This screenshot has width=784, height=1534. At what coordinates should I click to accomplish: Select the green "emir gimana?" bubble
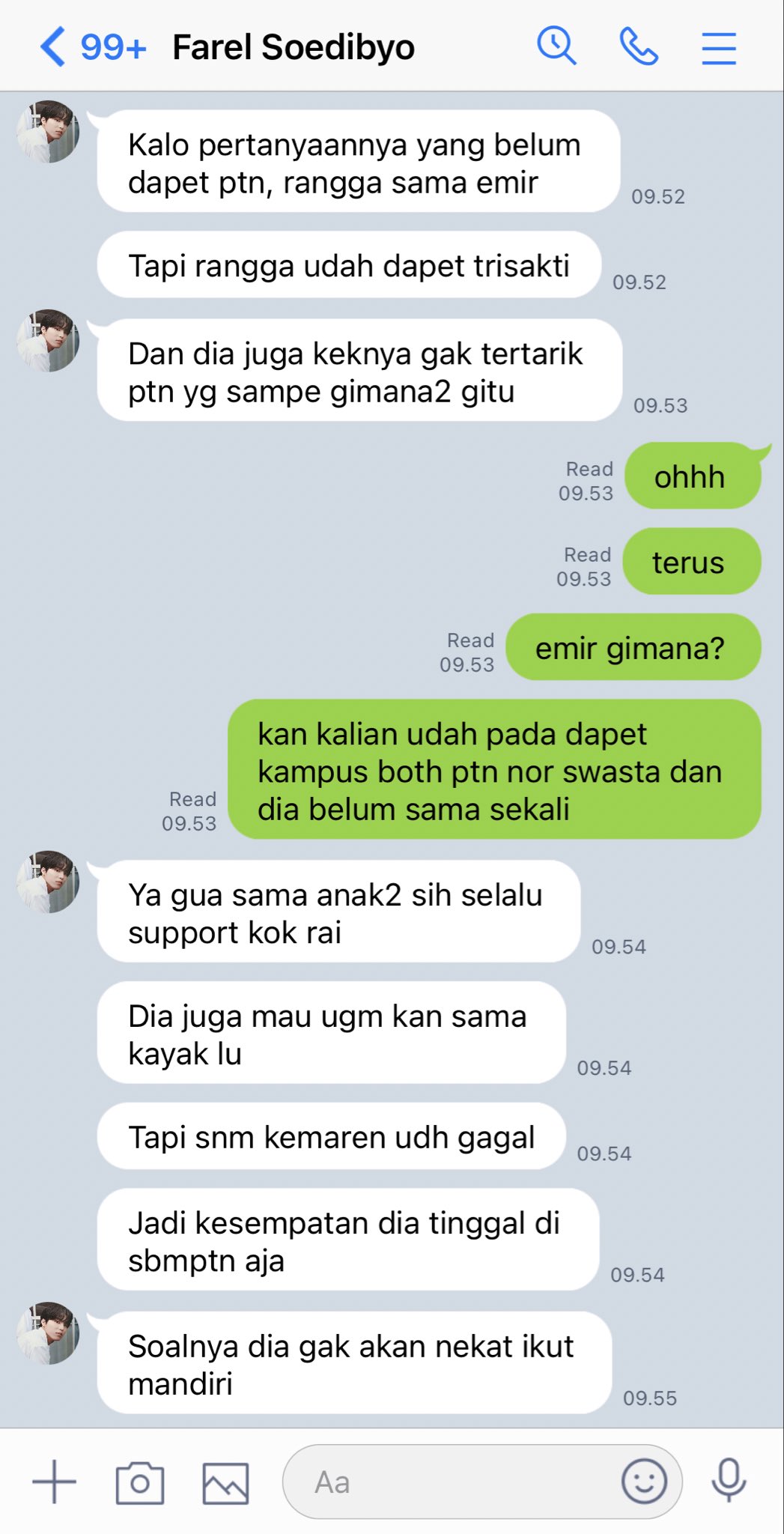point(633,647)
